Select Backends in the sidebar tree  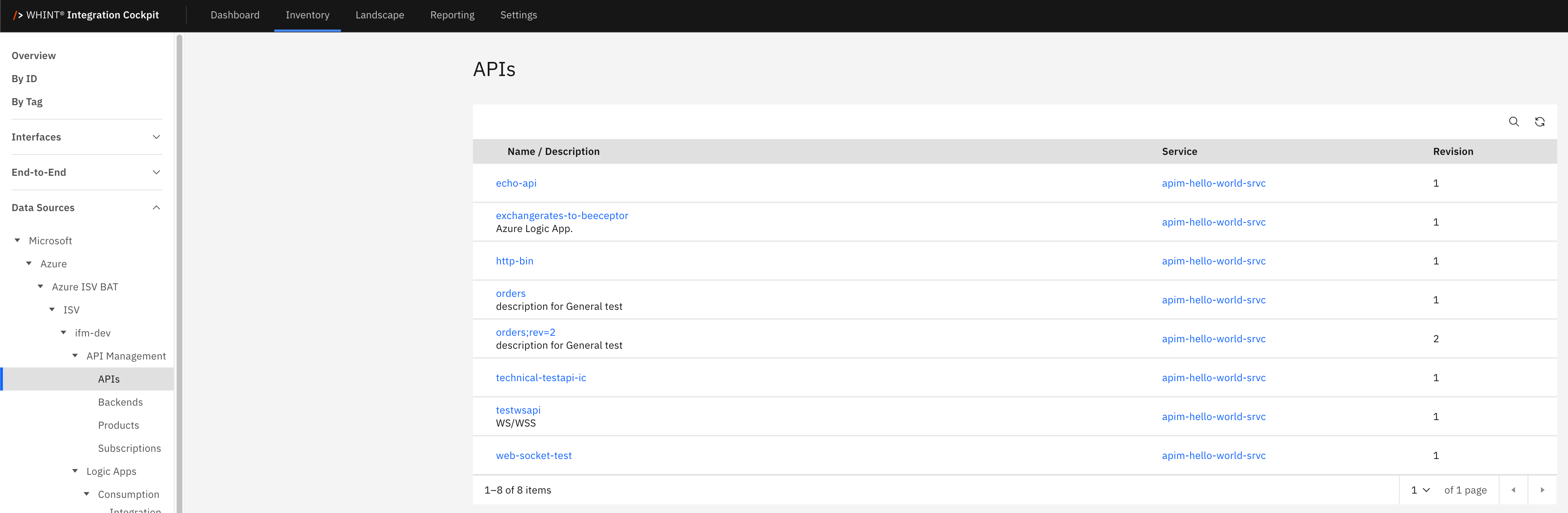point(120,402)
